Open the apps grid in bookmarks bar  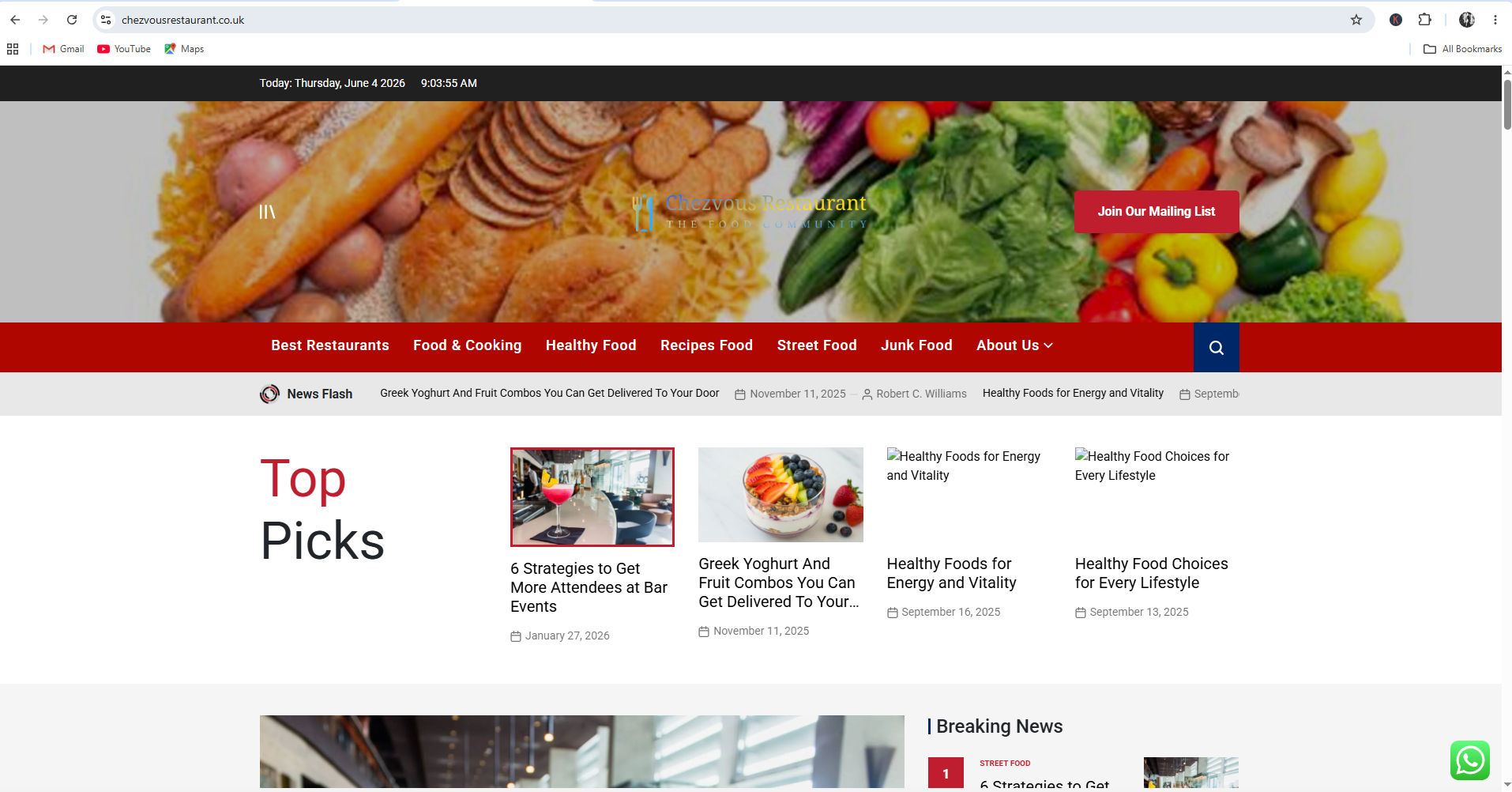pyautogui.click(x=13, y=49)
